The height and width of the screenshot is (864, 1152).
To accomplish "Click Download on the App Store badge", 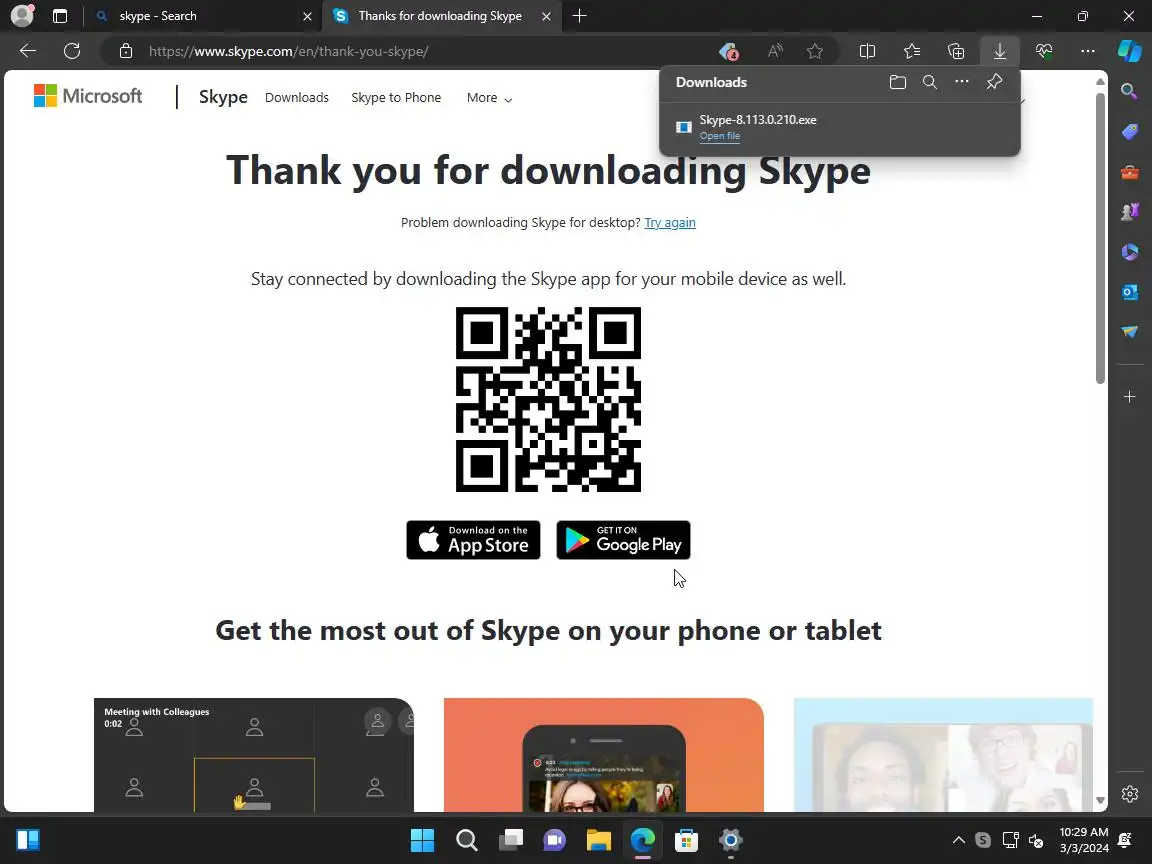I will click(473, 540).
